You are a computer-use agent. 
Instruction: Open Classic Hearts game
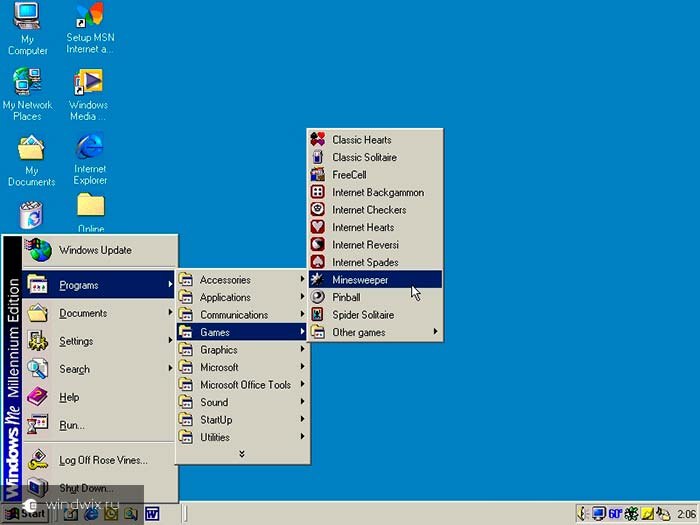(x=375, y=140)
